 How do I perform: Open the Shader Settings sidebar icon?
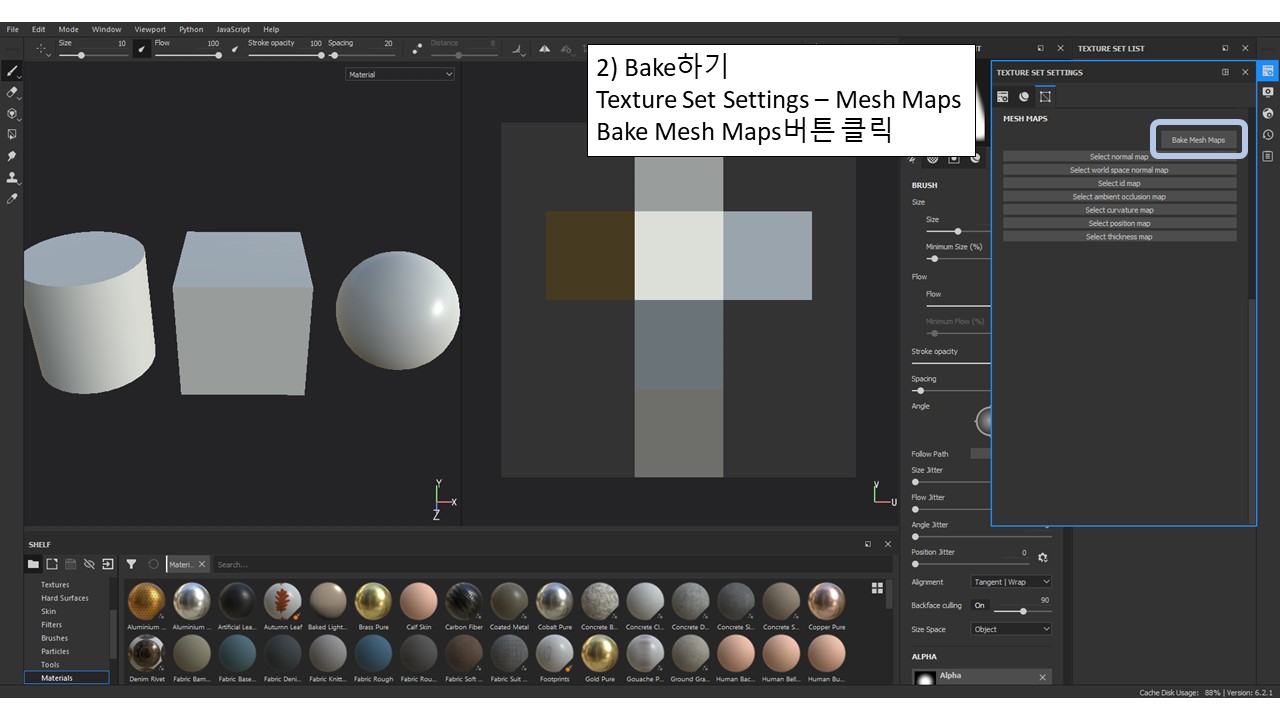pyautogui.click(x=1268, y=113)
